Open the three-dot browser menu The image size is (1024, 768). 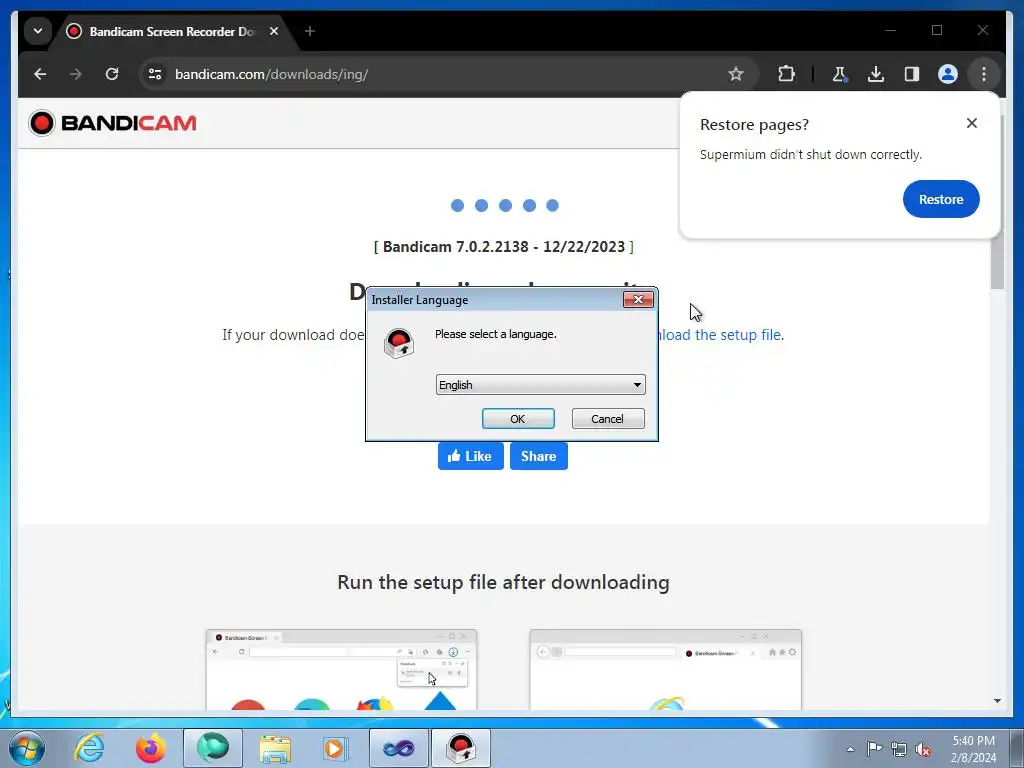pyautogui.click(x=984, y=74)
